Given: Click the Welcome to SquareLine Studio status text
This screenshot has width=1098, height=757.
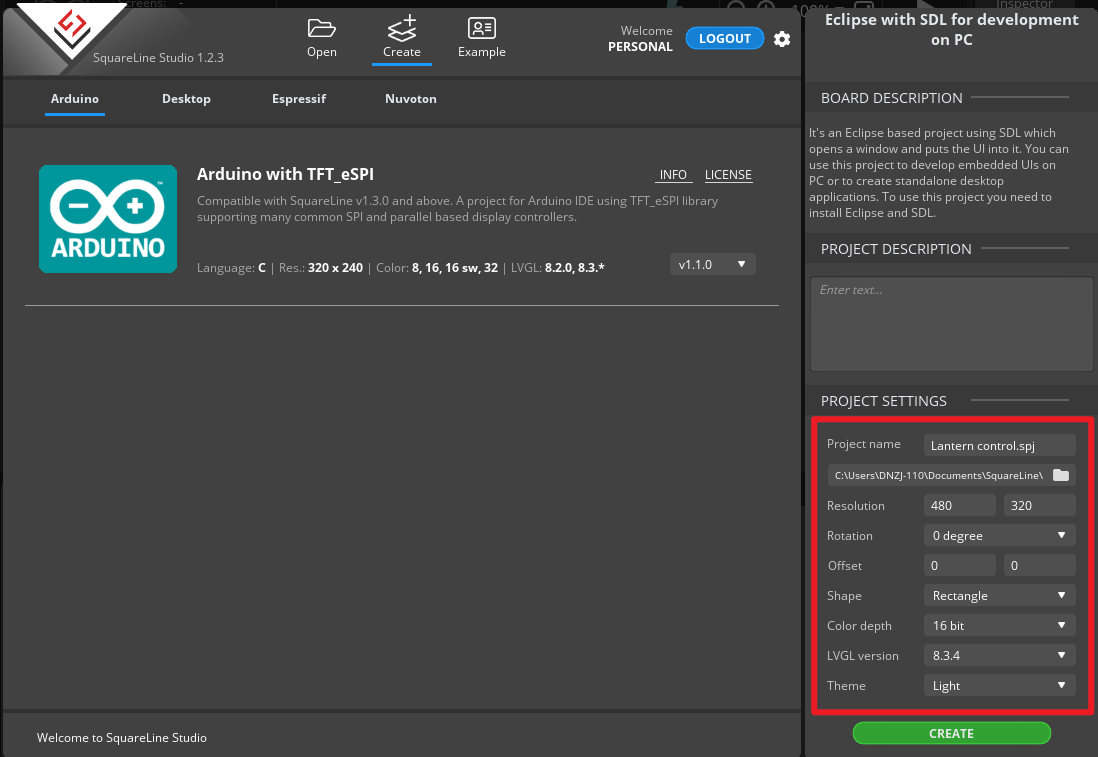Looking at the screenshot, I should click(x=122, y=737).
